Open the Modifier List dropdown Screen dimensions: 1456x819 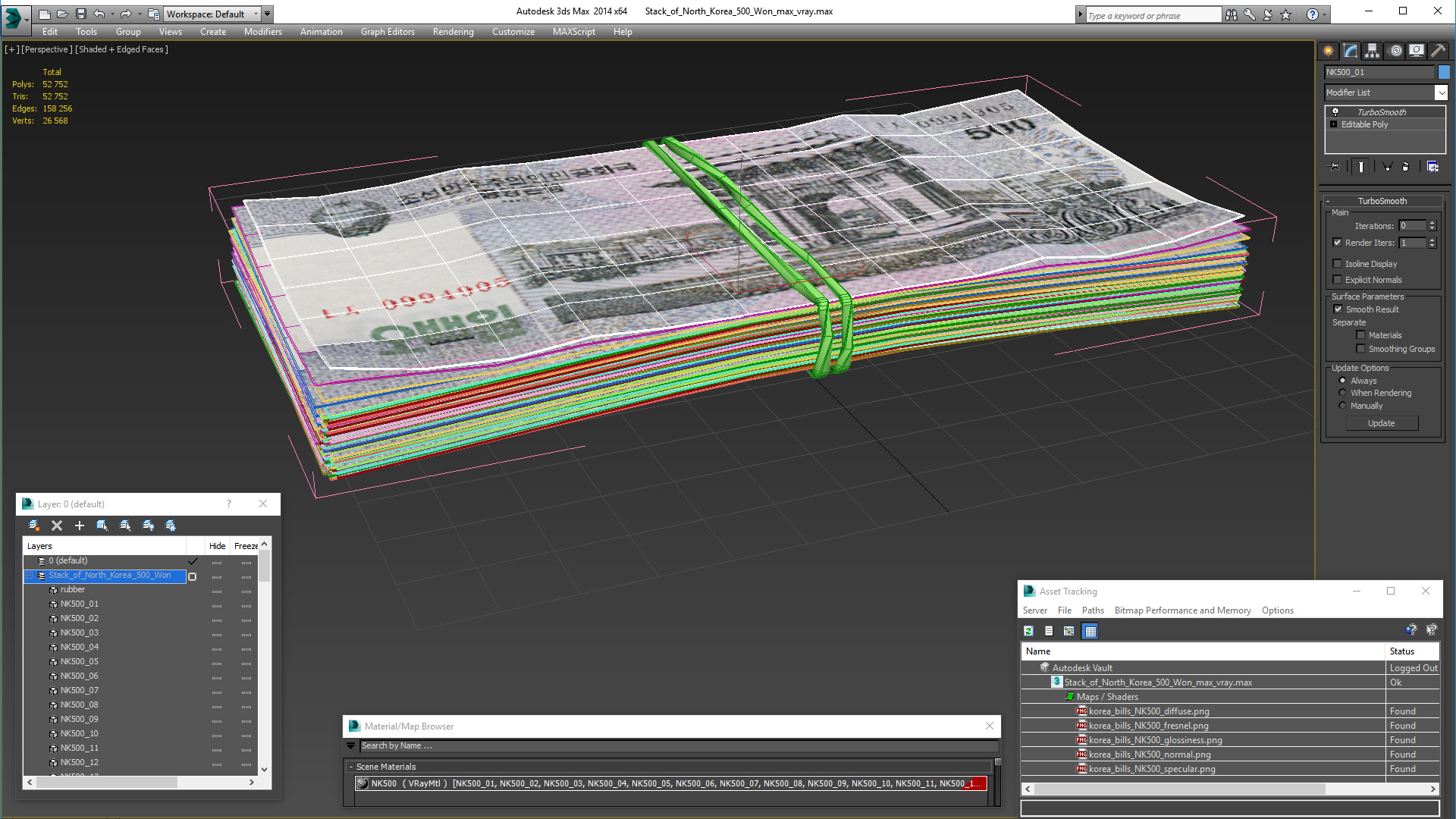click(1385, 93)
